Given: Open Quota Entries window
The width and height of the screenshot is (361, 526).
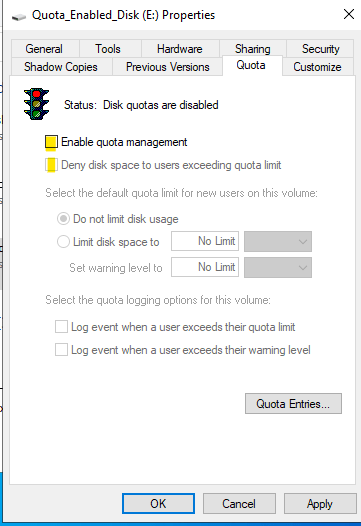Looking at the screenshot, I should click(x=293, y=404).
